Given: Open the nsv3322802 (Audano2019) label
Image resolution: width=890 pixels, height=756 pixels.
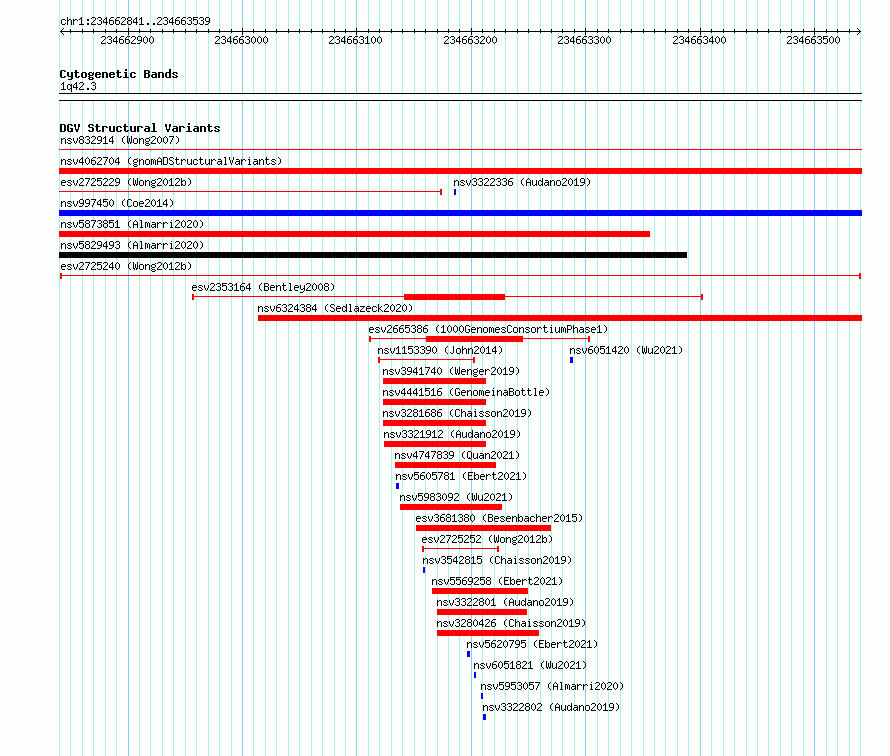Looking at the screenshot, I should pyautogui.click(x=551, y=707).
